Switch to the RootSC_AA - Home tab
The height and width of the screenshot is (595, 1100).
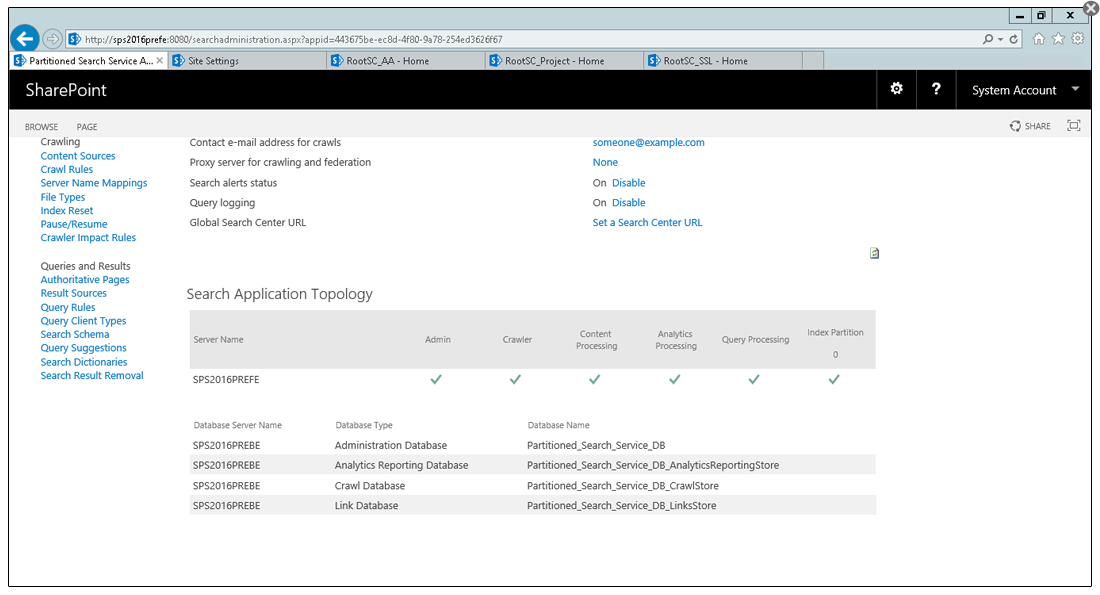pyautogui.click(x=406, y=61)
